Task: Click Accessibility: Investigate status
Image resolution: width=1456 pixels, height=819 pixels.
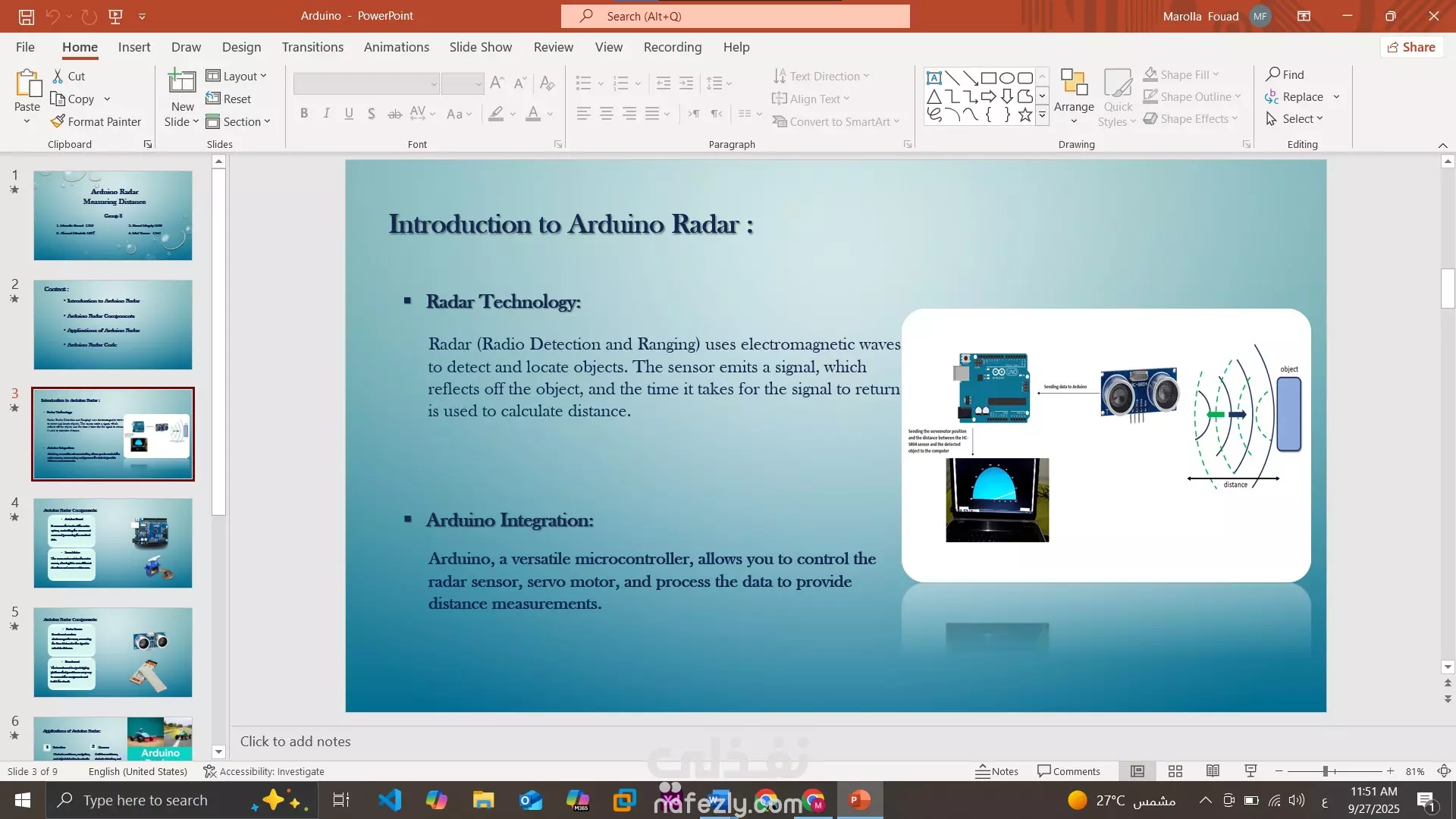Action: point(264,771)
